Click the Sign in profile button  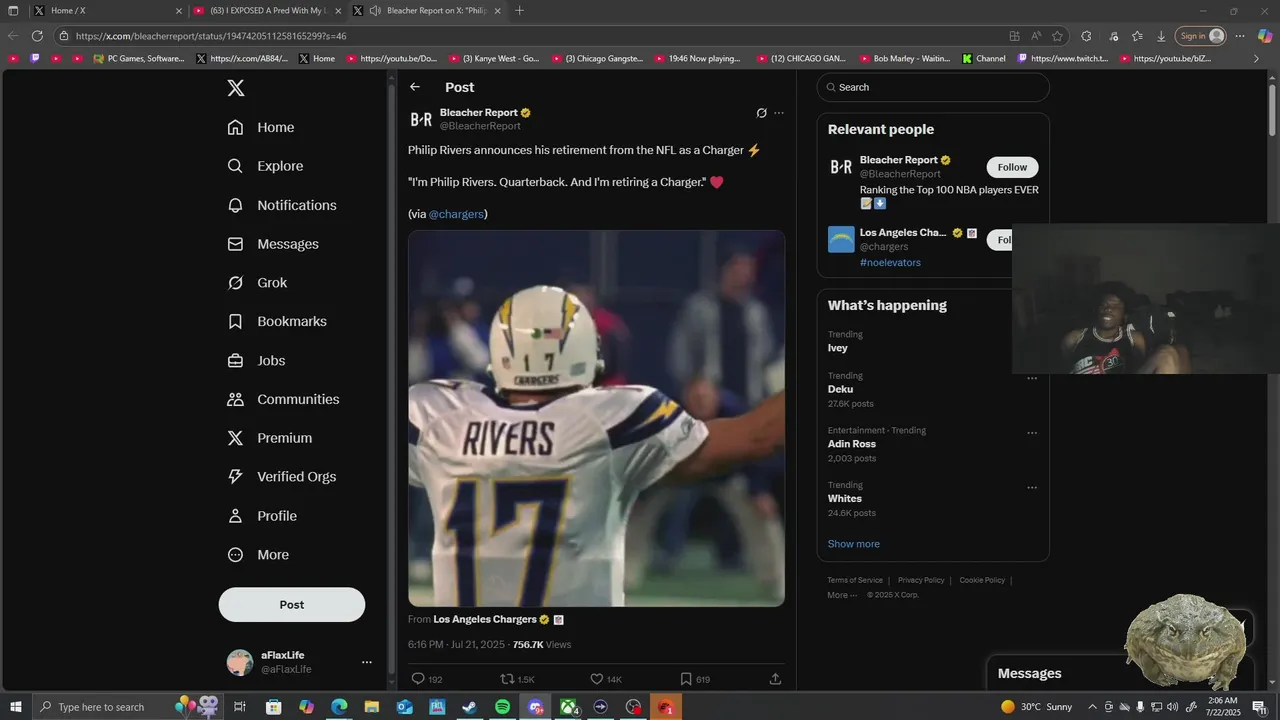point(1200,36)
